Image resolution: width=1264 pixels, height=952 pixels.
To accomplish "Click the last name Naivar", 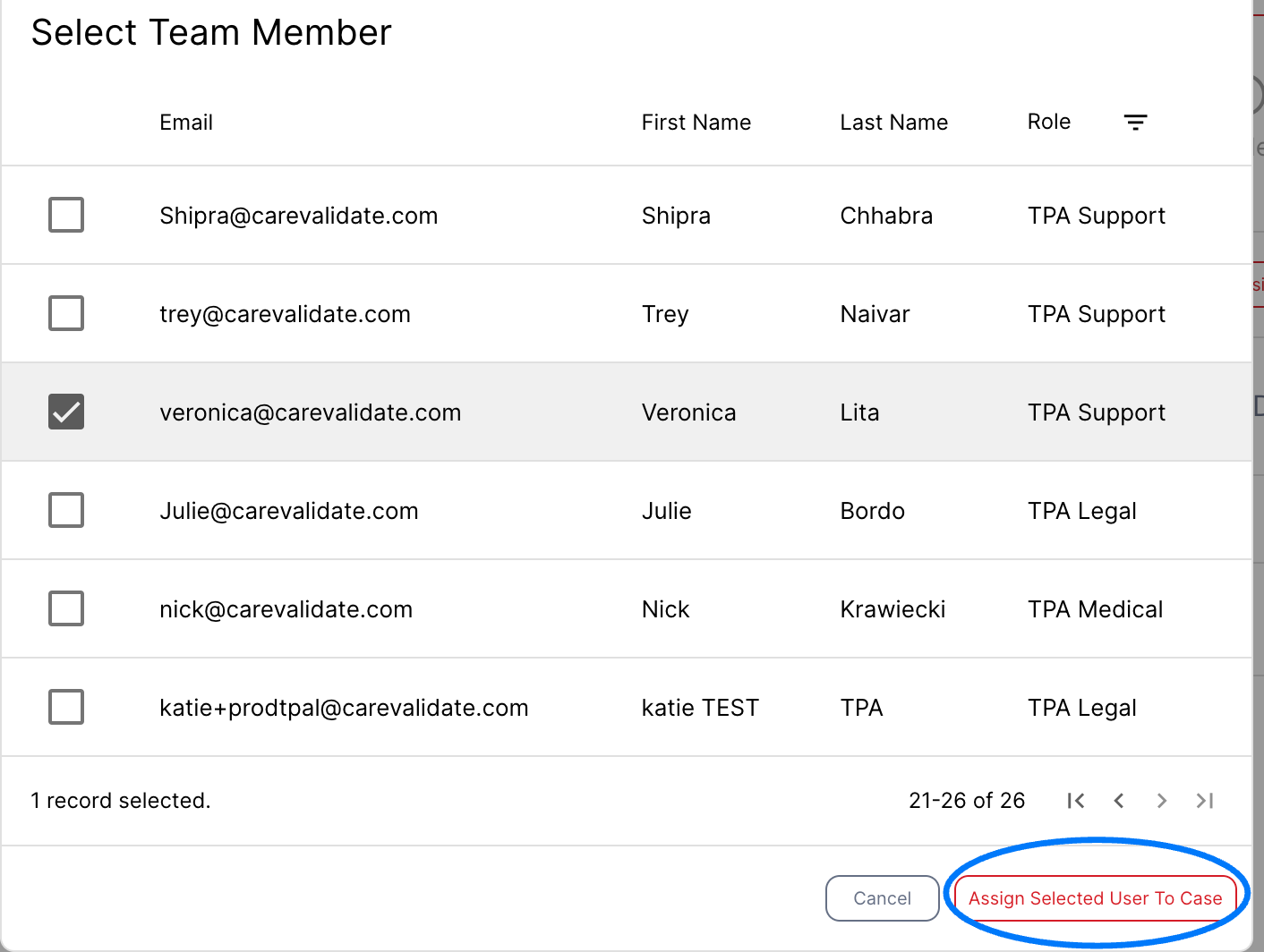I will (x=875, y=314).
